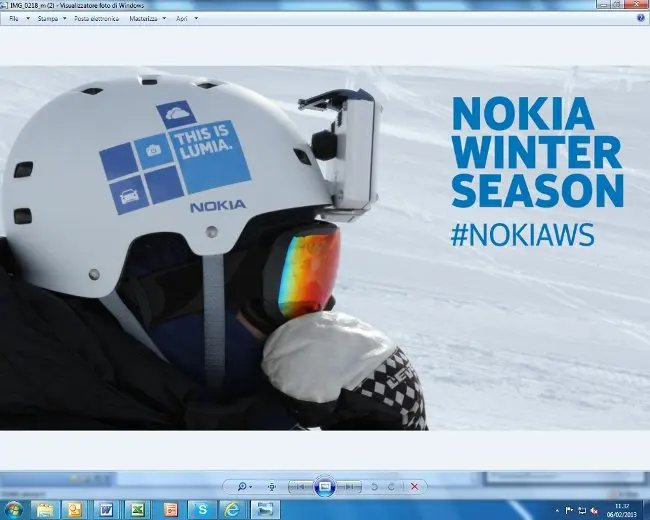
Task: Delete the photo with the red X
Action: tap(414, 486)
